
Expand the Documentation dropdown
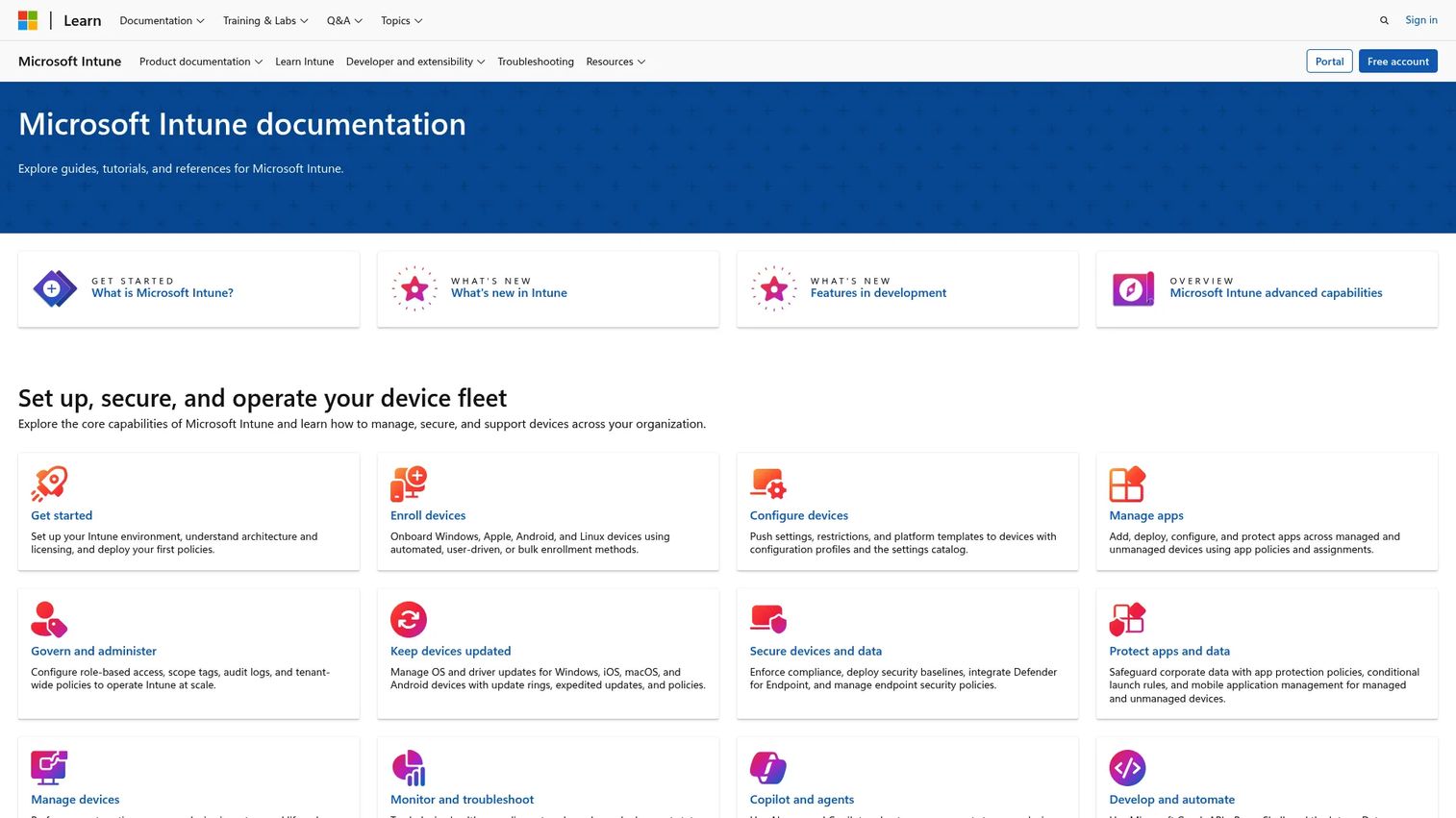point(162,20)
